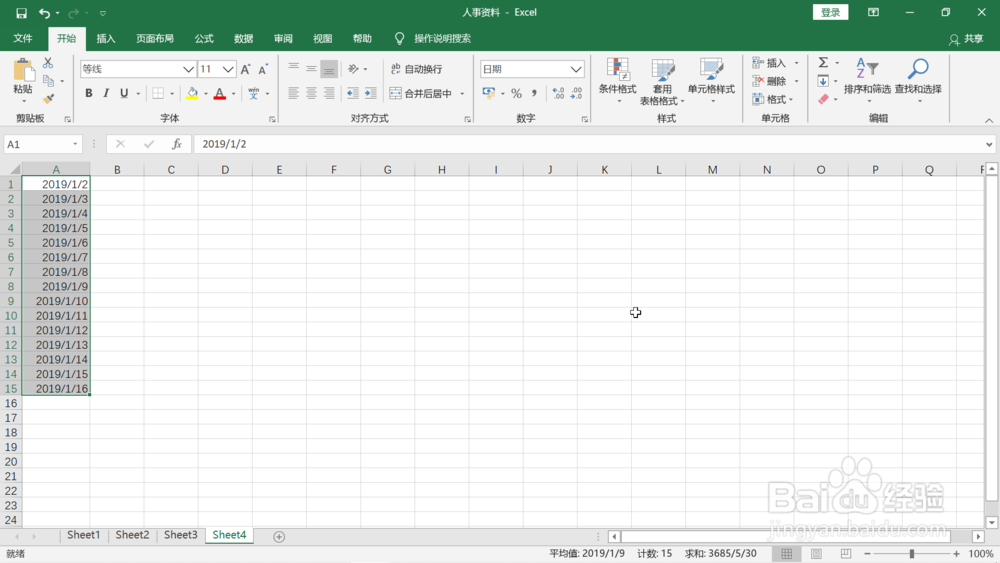Click the Comma Style icon
Screen dimensions: 1000x563
coord(534,94)
